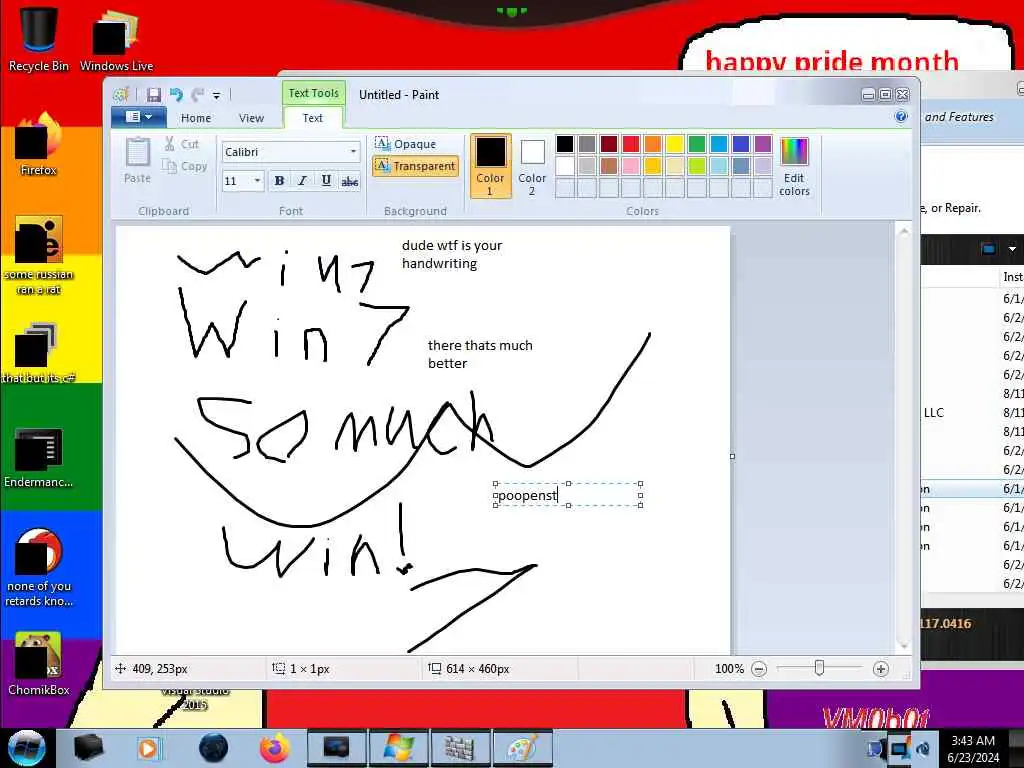
Task: Click the Paint taskbar button
Action: (x=522, y=748)
